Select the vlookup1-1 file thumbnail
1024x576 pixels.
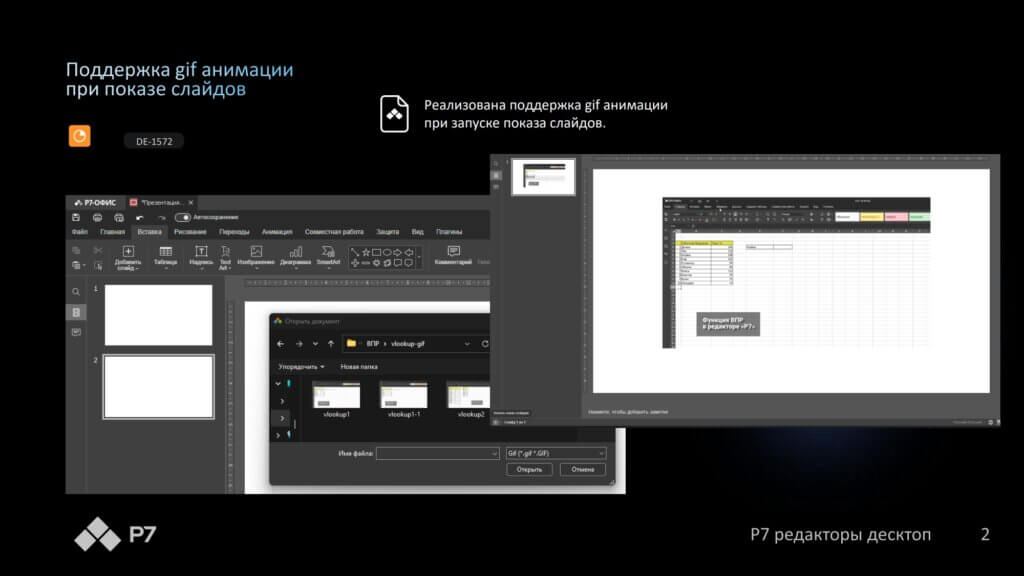[x=403, y=396]
